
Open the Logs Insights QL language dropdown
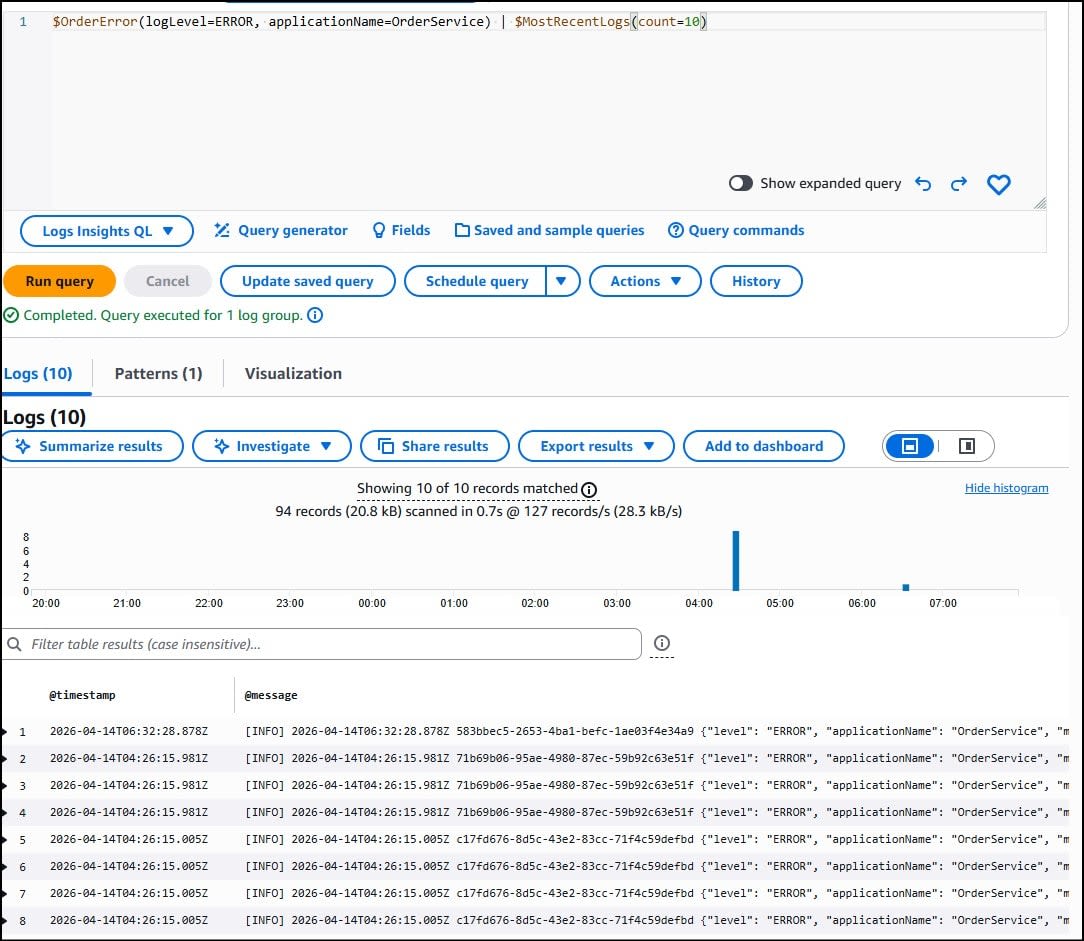tap(106, 230)
